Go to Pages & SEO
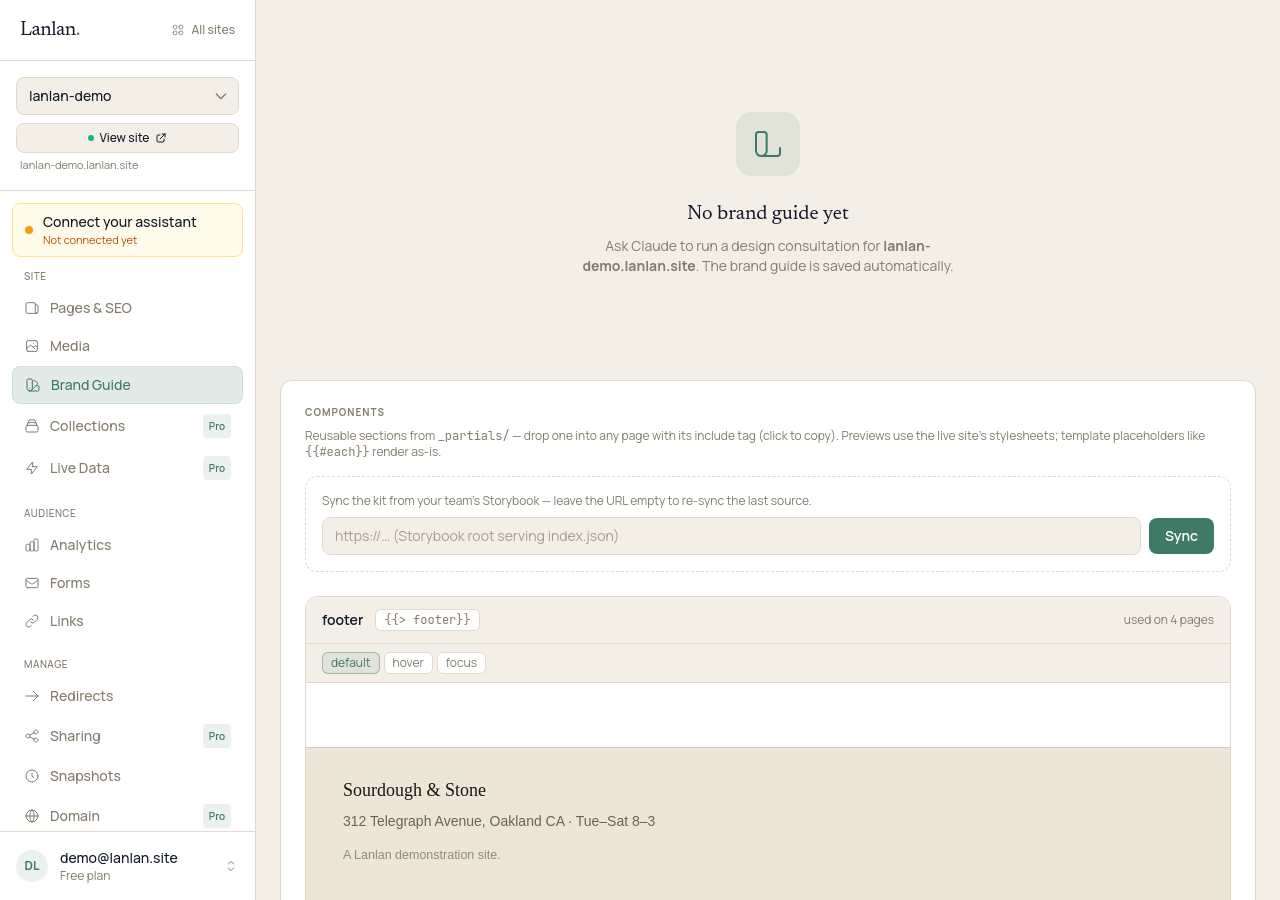Screen dimensions: 1280x900 [127, 308]
